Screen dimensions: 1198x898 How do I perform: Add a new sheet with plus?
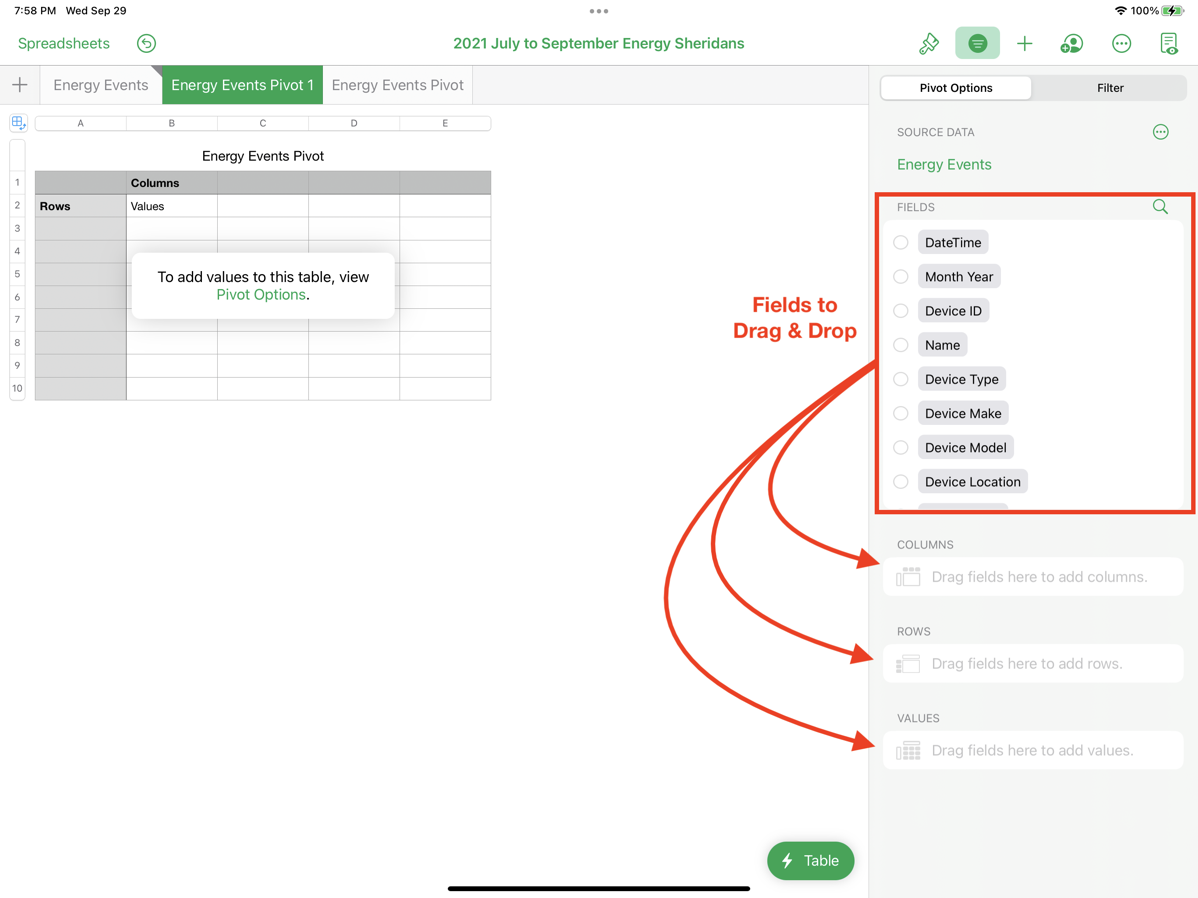point(20,85)
